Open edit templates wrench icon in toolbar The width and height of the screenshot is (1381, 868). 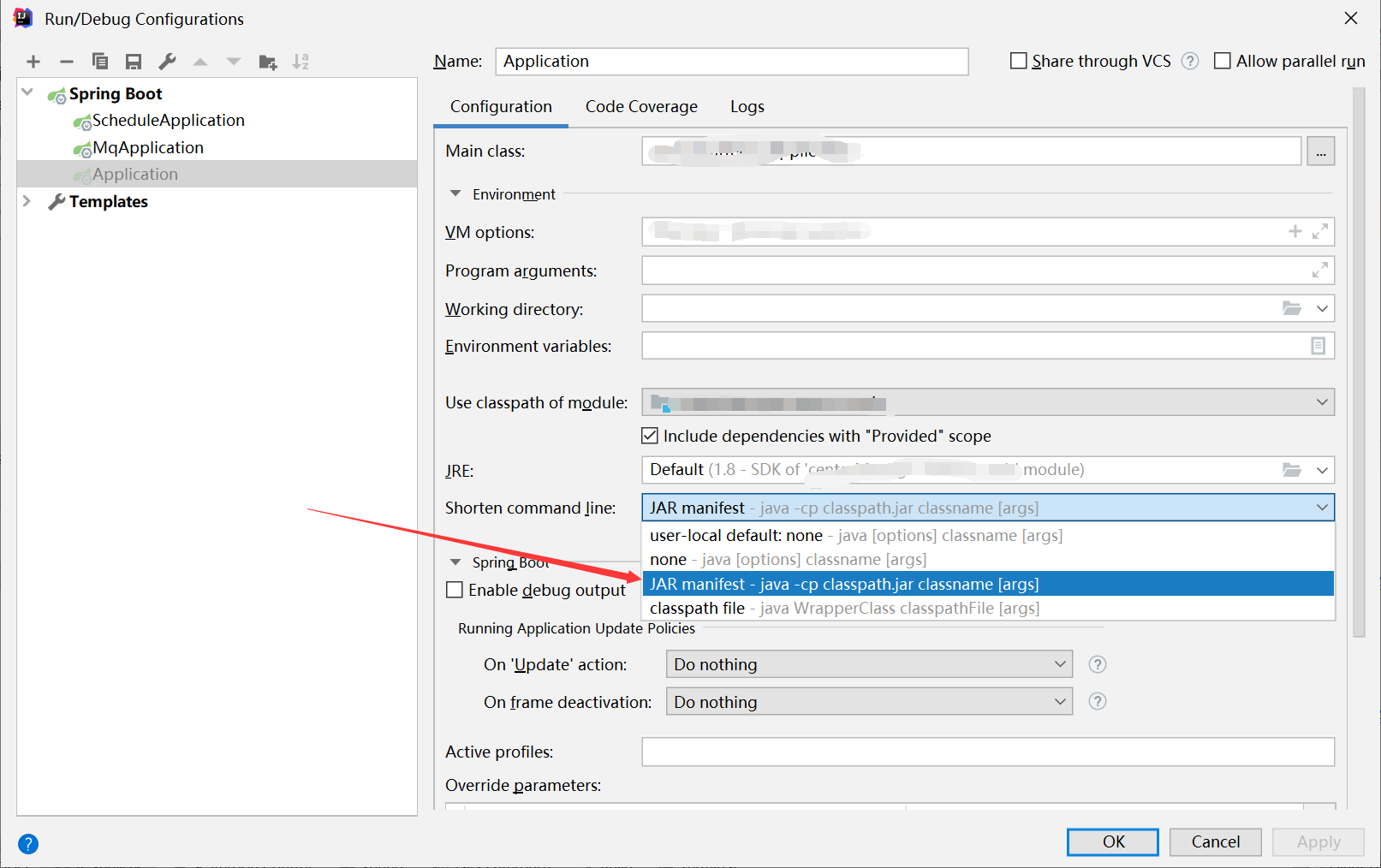pyautogui.click(x=167, y=62)
